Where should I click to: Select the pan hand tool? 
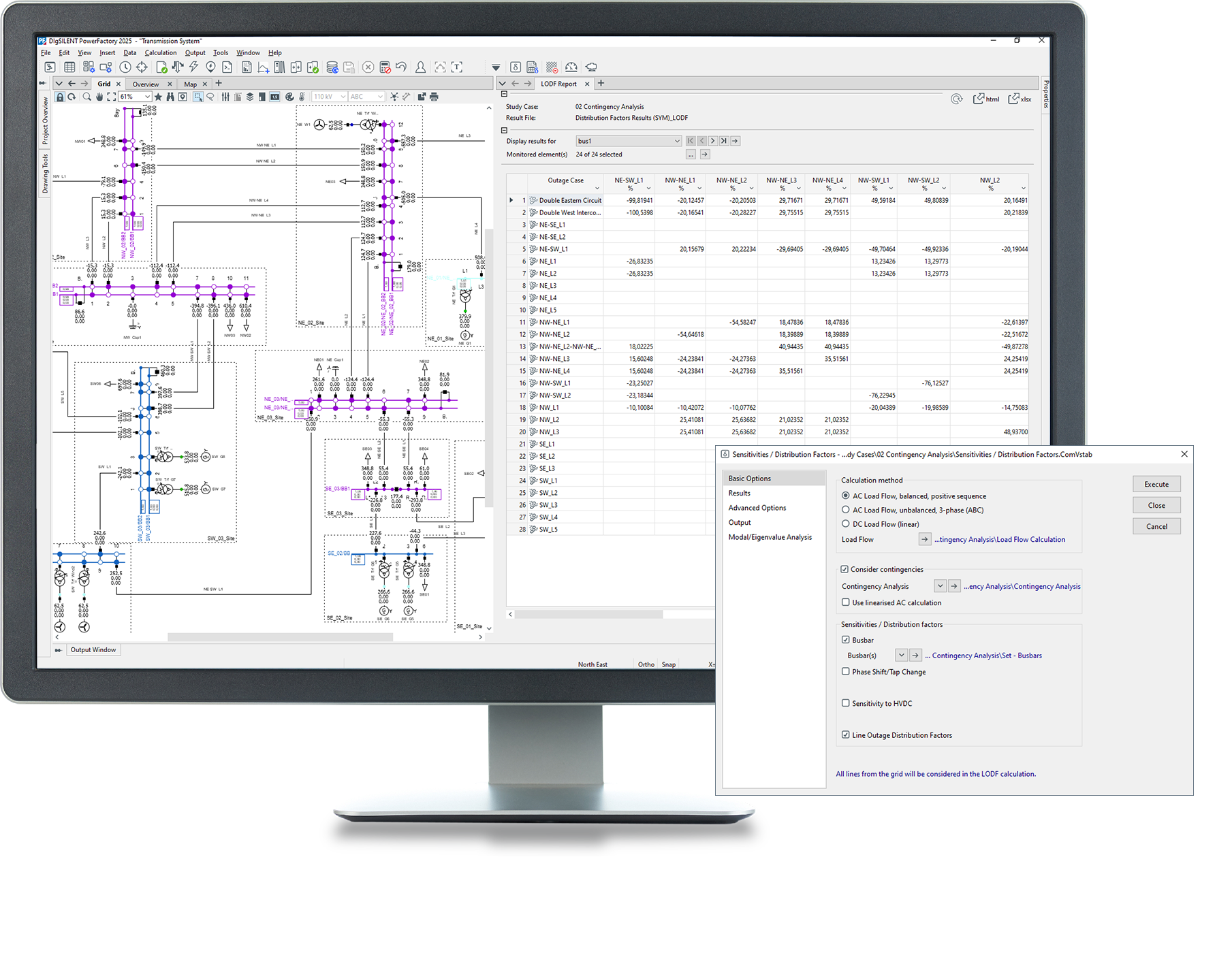[99, 97]
